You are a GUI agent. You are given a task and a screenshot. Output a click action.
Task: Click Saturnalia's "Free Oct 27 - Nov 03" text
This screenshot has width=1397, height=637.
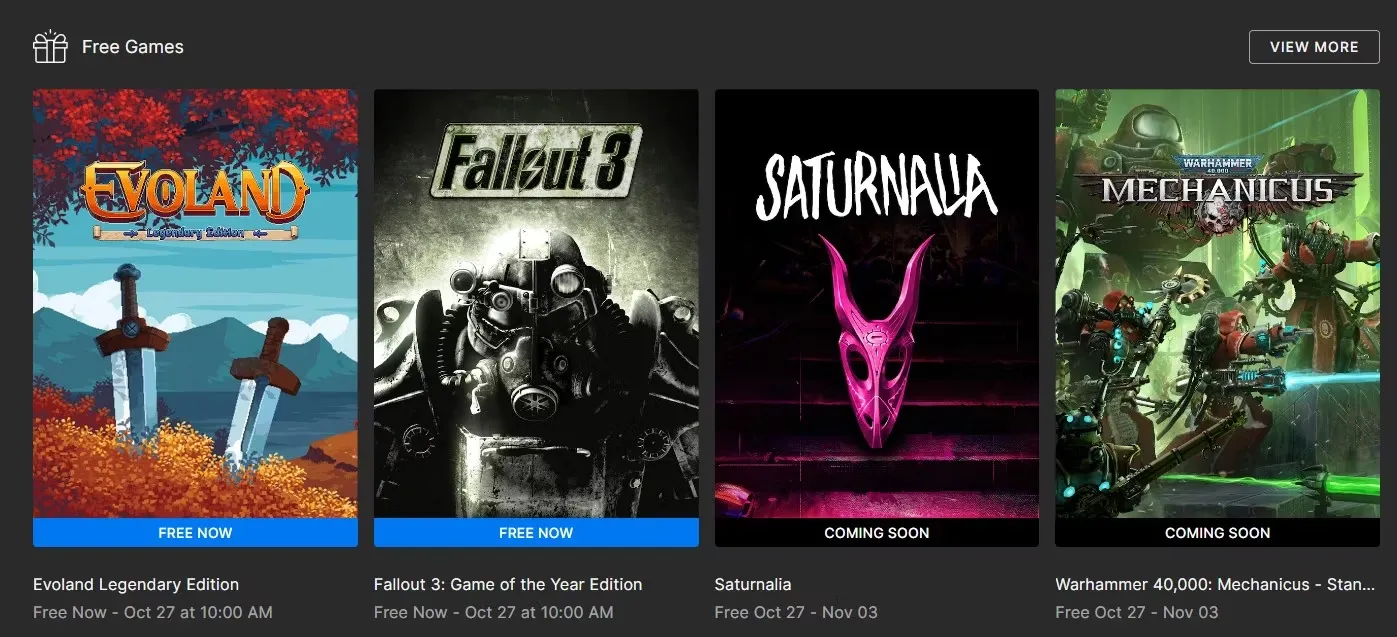pos(796,612)
